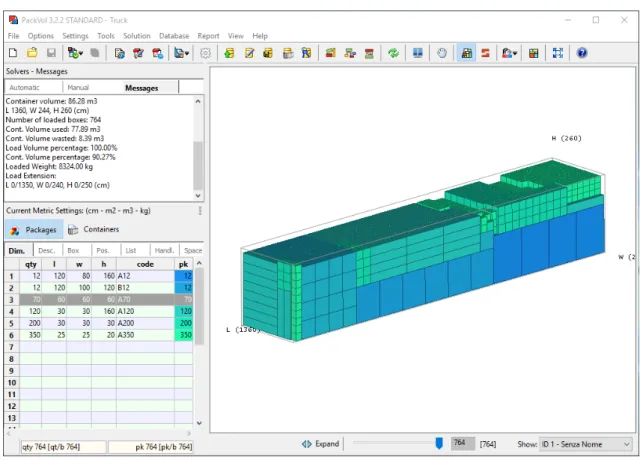Click the messages panel vertical scrollbar thumb
Image resolution: width=640 pixels, height=460 pixels.
pos(198,165)
